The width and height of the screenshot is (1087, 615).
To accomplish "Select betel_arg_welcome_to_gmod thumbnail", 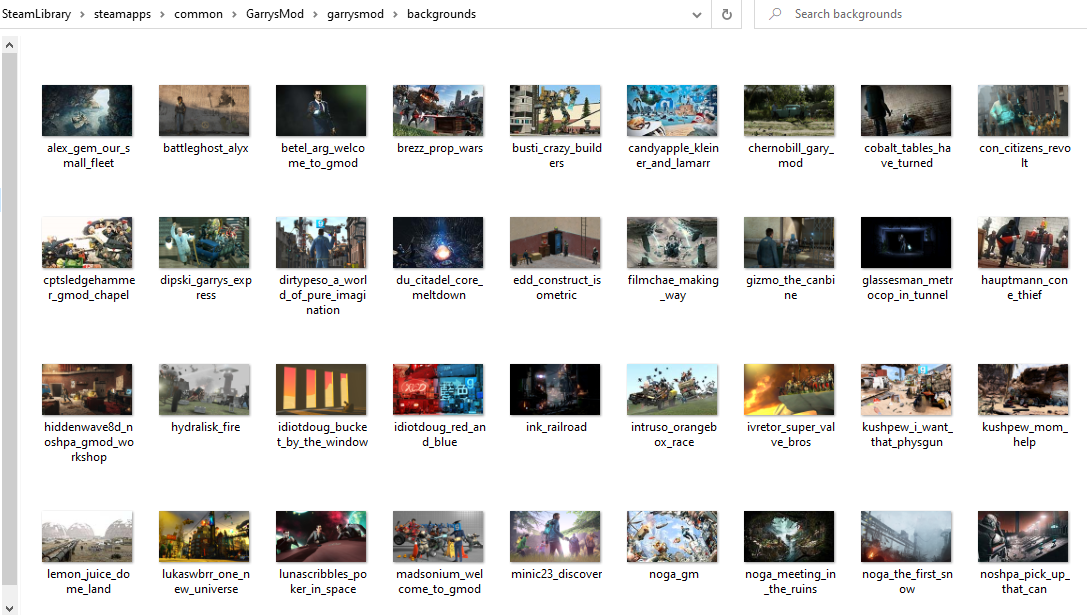I will [321, 110].
